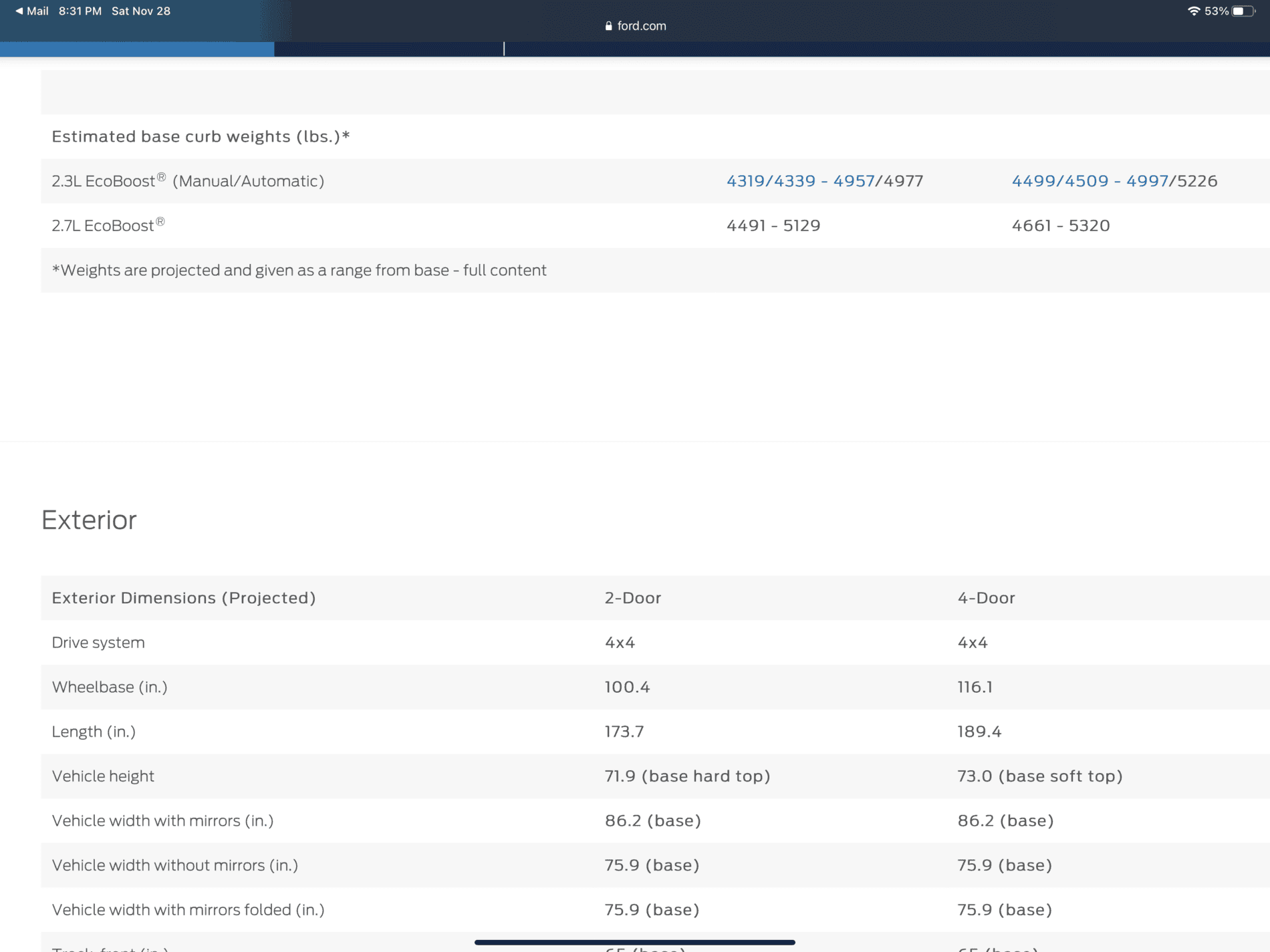
Task: Select Vehicle width with mirrors folded label
Action: coord(188,910)
